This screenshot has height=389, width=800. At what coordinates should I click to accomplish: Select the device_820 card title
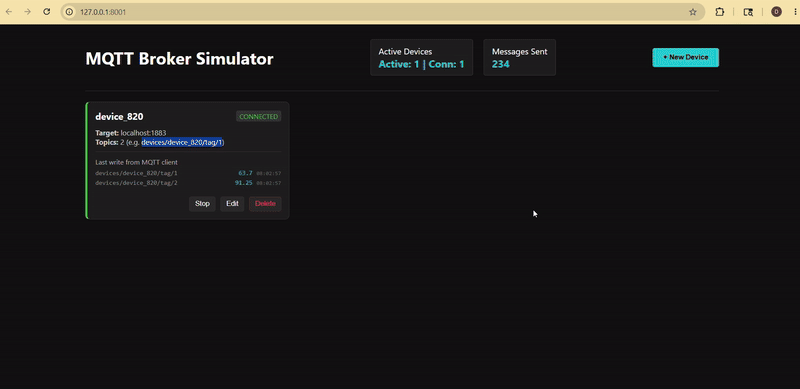[119, 117]
